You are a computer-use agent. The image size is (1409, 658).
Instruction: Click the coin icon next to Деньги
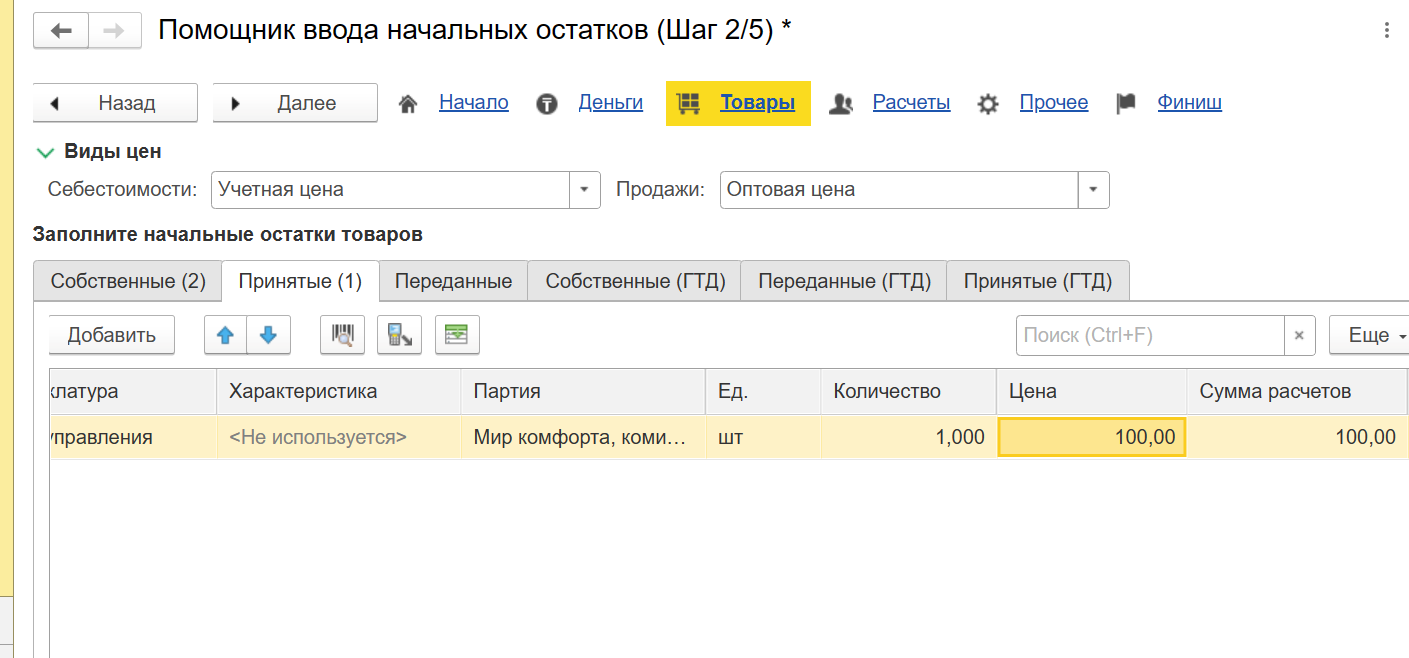546,102
